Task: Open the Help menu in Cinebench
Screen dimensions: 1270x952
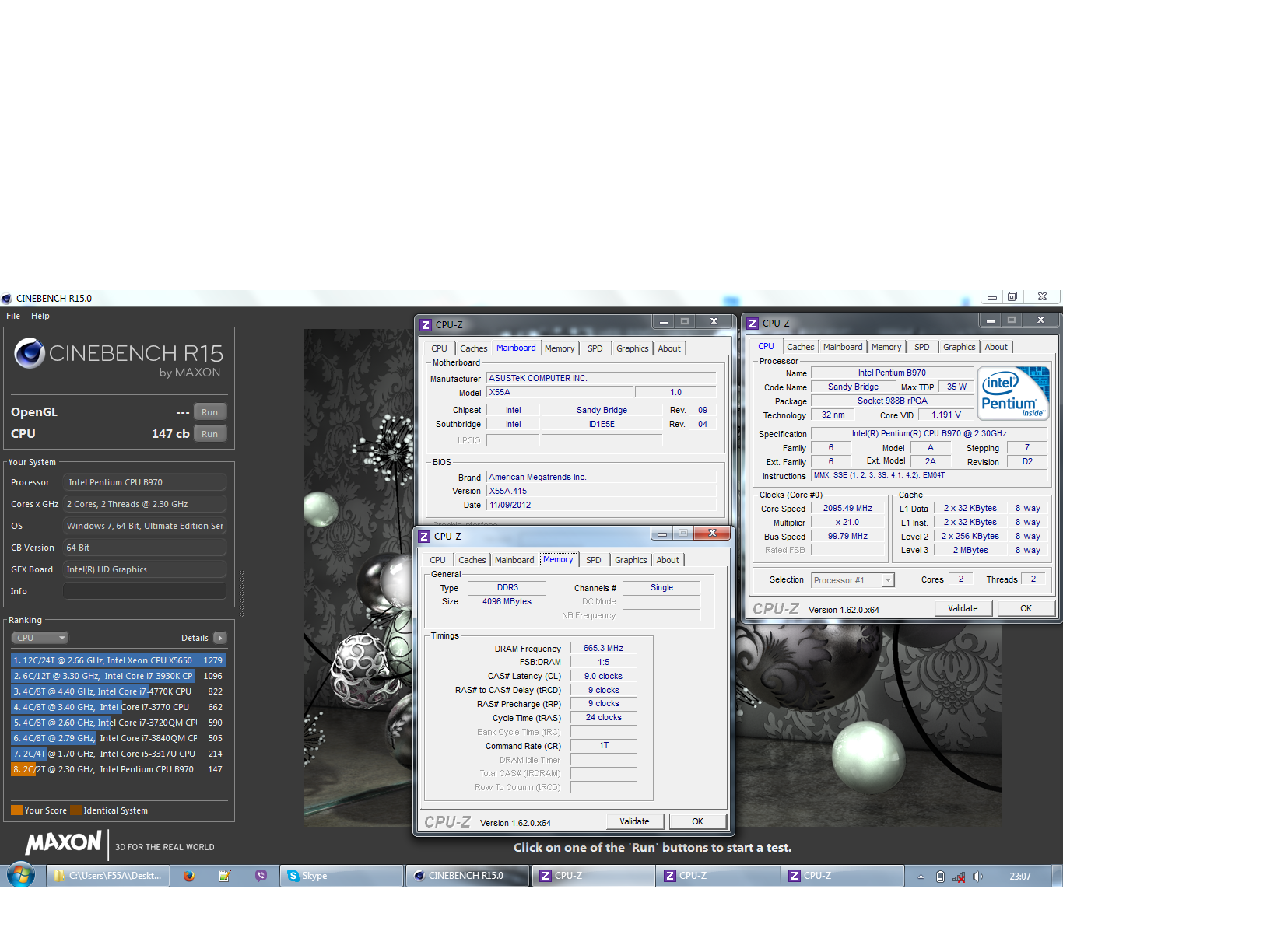Action: (x=40, y=316)
